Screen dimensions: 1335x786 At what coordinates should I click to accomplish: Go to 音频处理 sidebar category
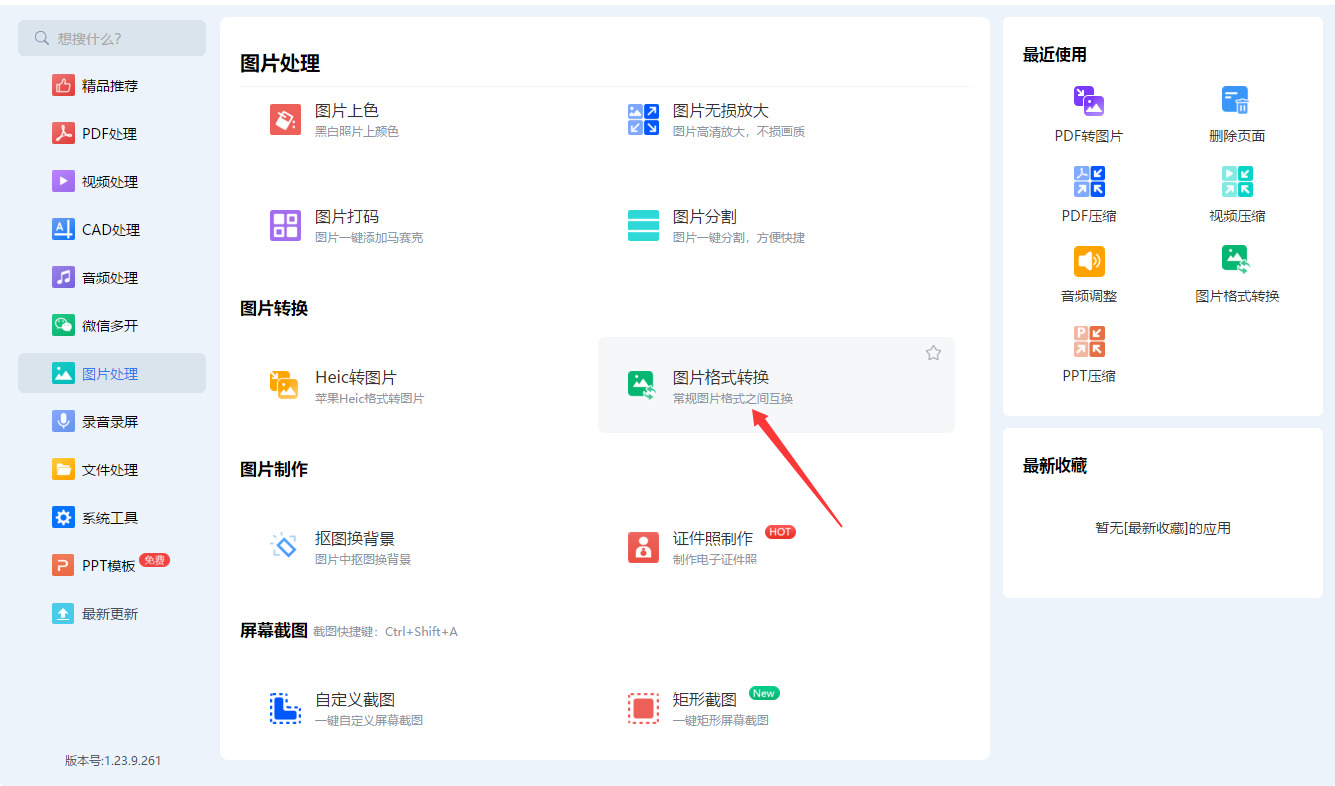point(112,278)
